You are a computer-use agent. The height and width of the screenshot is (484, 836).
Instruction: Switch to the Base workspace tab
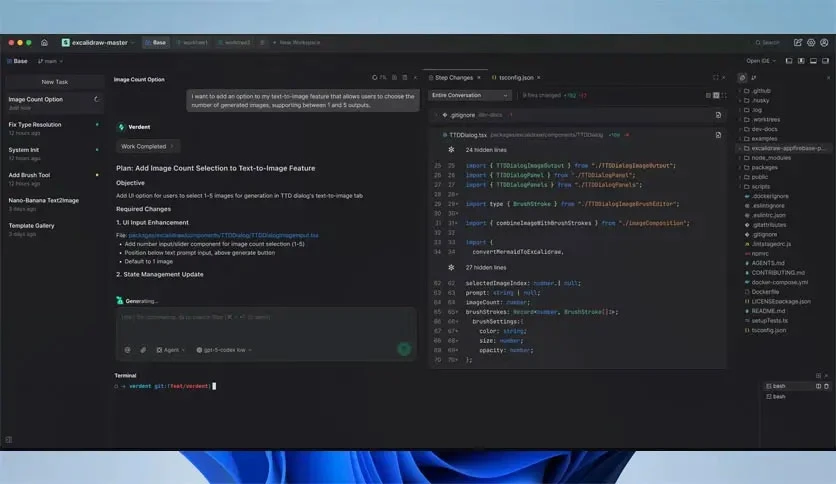[x=156, y=43]
